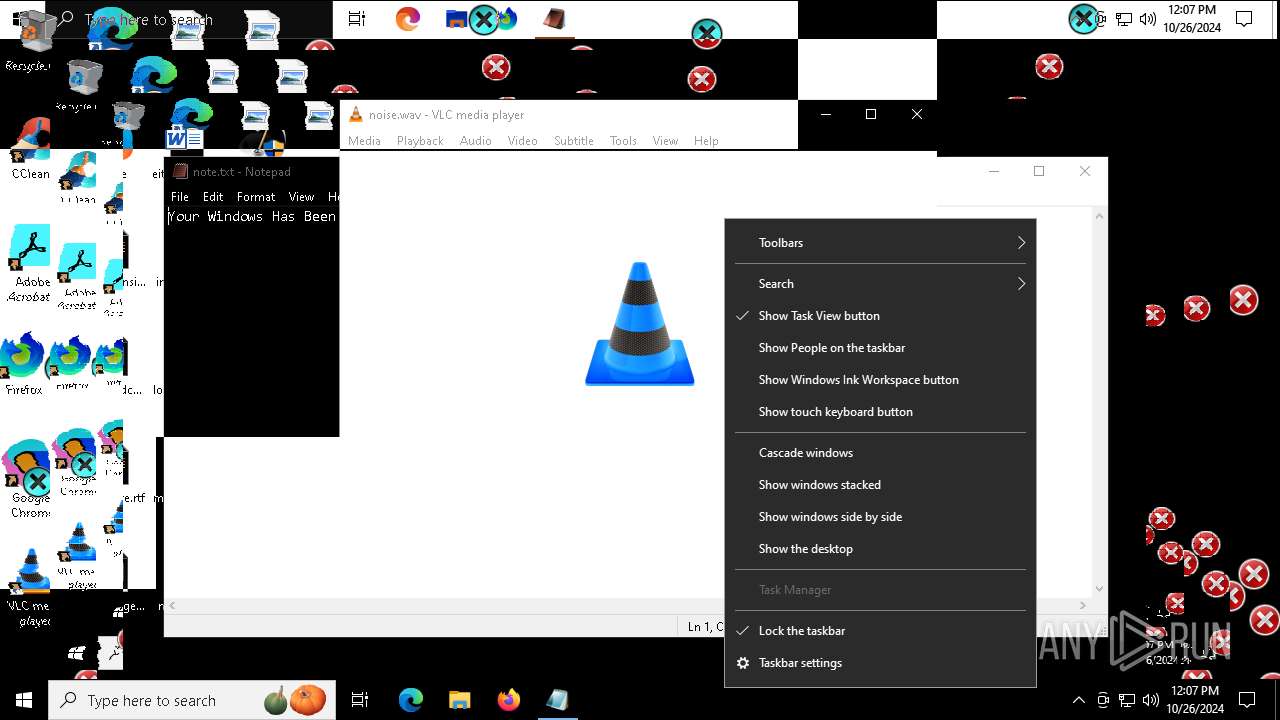1280x720 pixels.
Task: Click the Notepad horizontal scrollbar left arrow
Action: [172, 606]
